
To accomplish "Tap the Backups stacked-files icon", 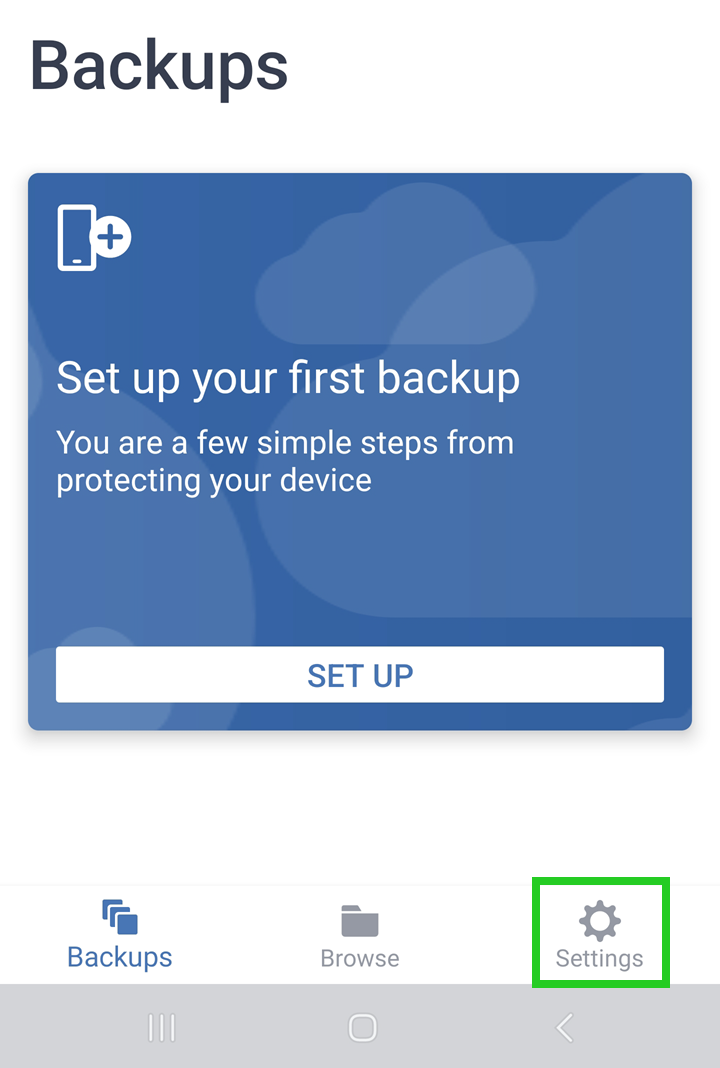I will pos(120,917).
